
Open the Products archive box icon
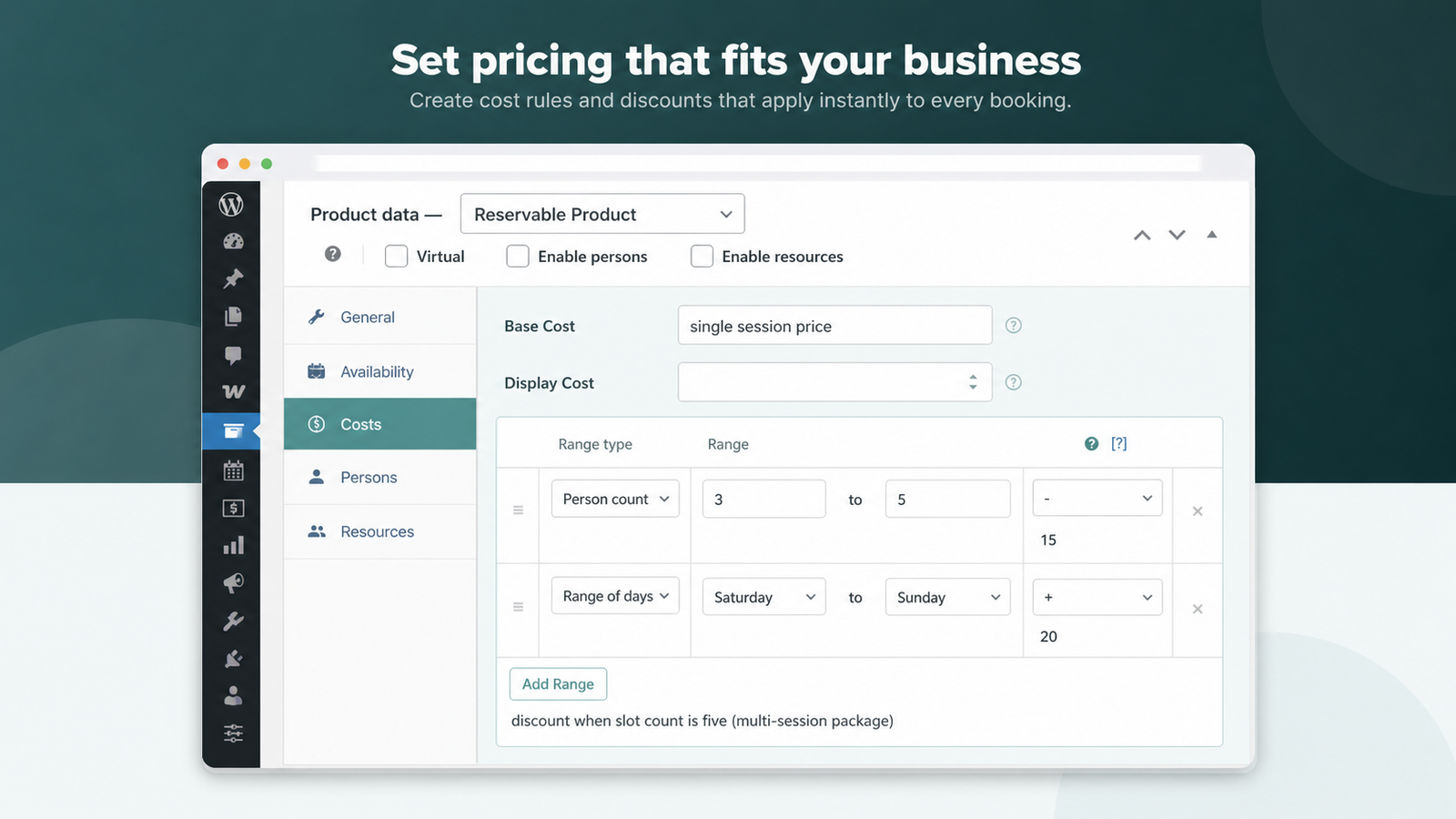click(233, 430)
